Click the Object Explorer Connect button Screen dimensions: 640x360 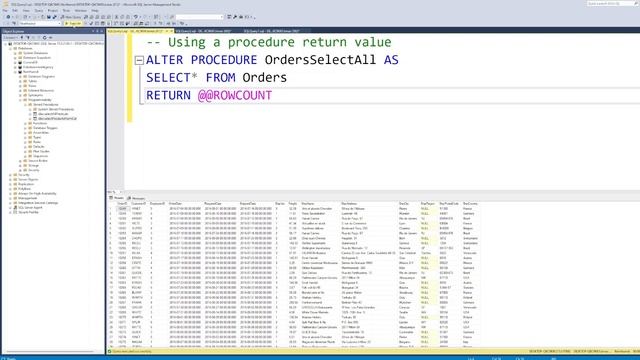[10, 38]
